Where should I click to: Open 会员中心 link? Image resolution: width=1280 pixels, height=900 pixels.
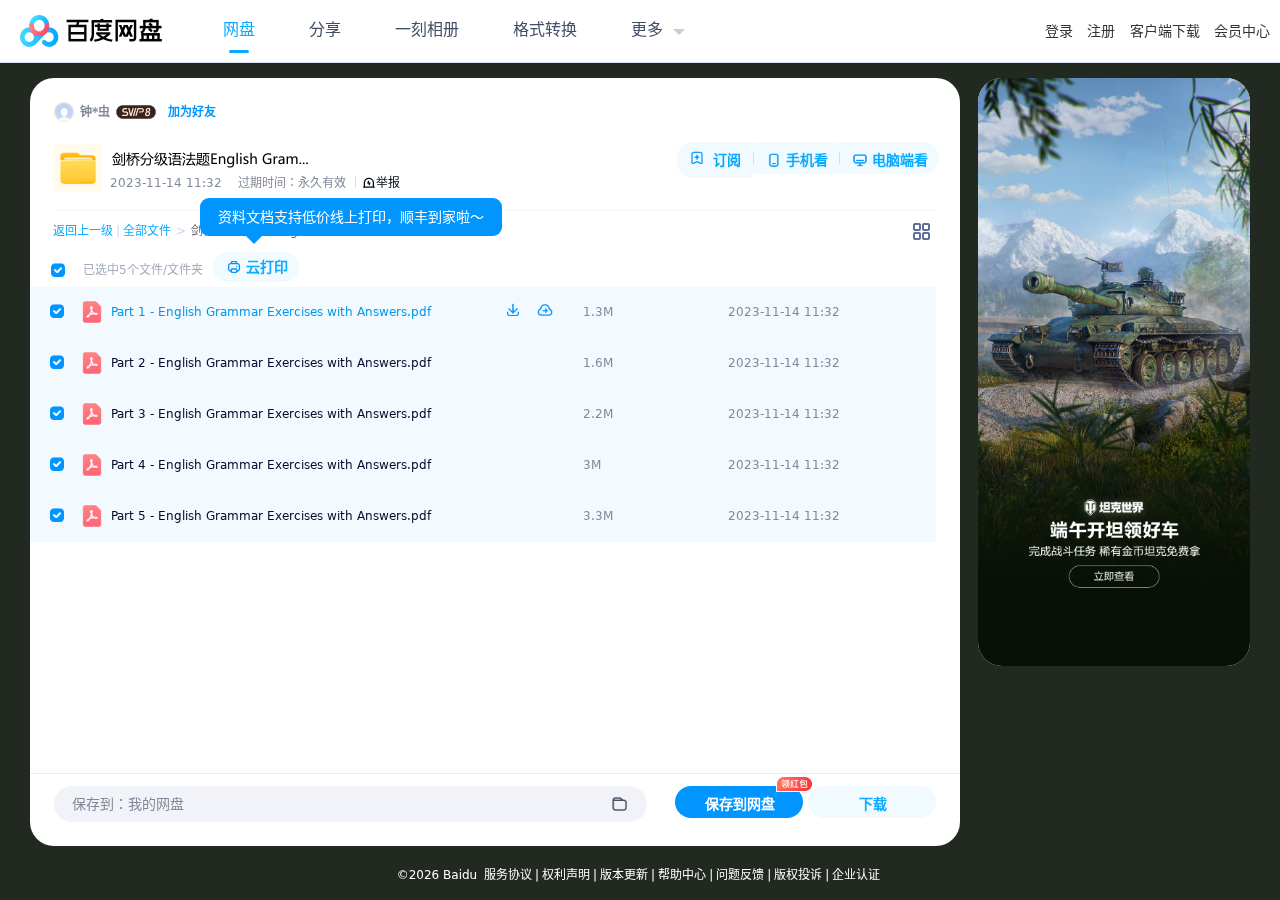pyautogui.click(x=1242, y=32)
